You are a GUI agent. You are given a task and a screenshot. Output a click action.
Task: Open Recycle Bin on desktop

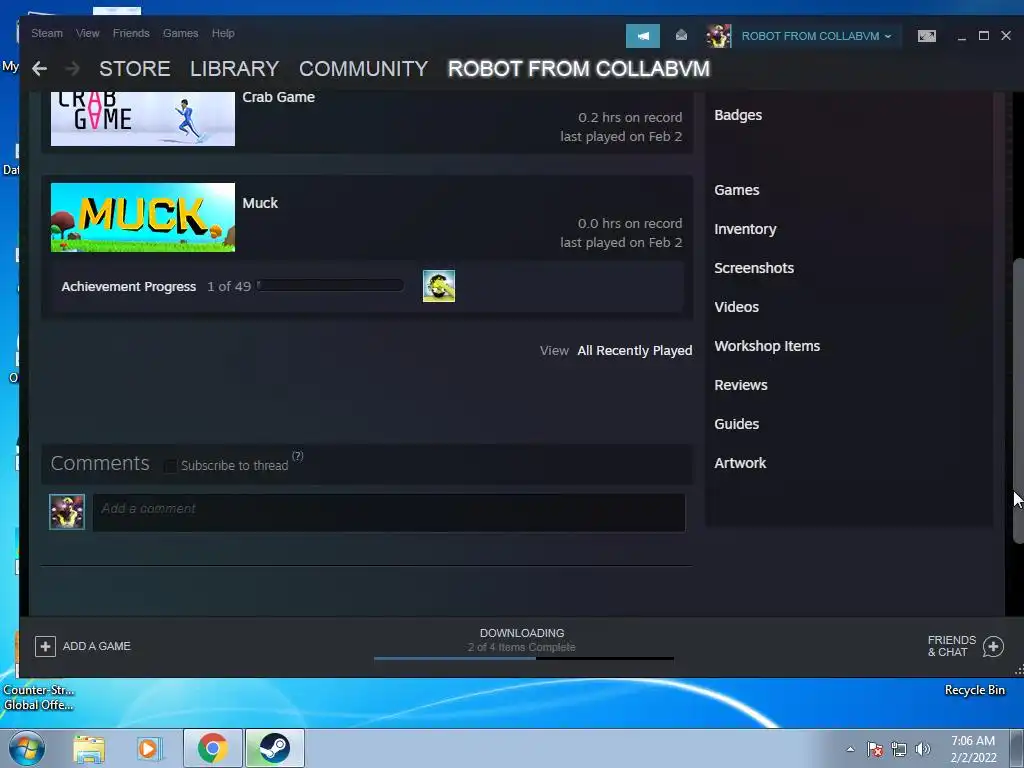point(974,690)
